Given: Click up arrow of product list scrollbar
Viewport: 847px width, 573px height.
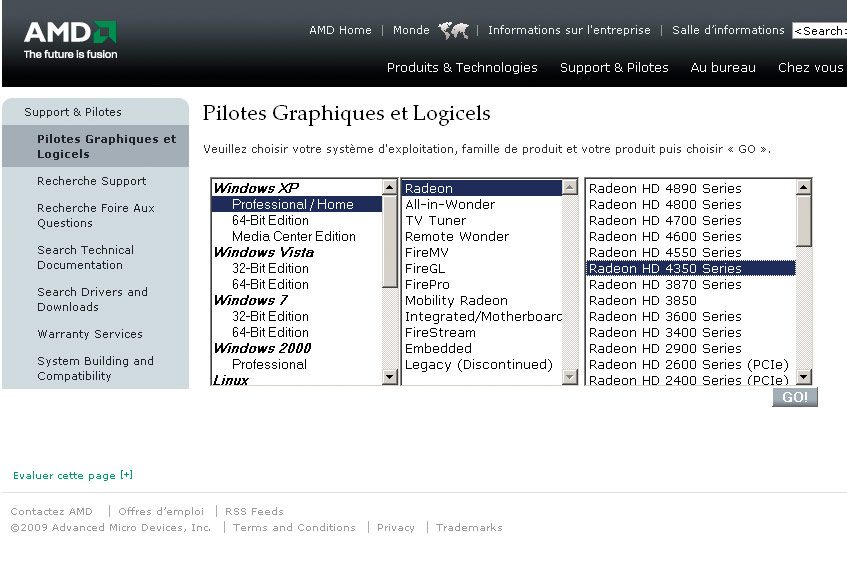Looking at the screenshot, I should tap(803, 187).
